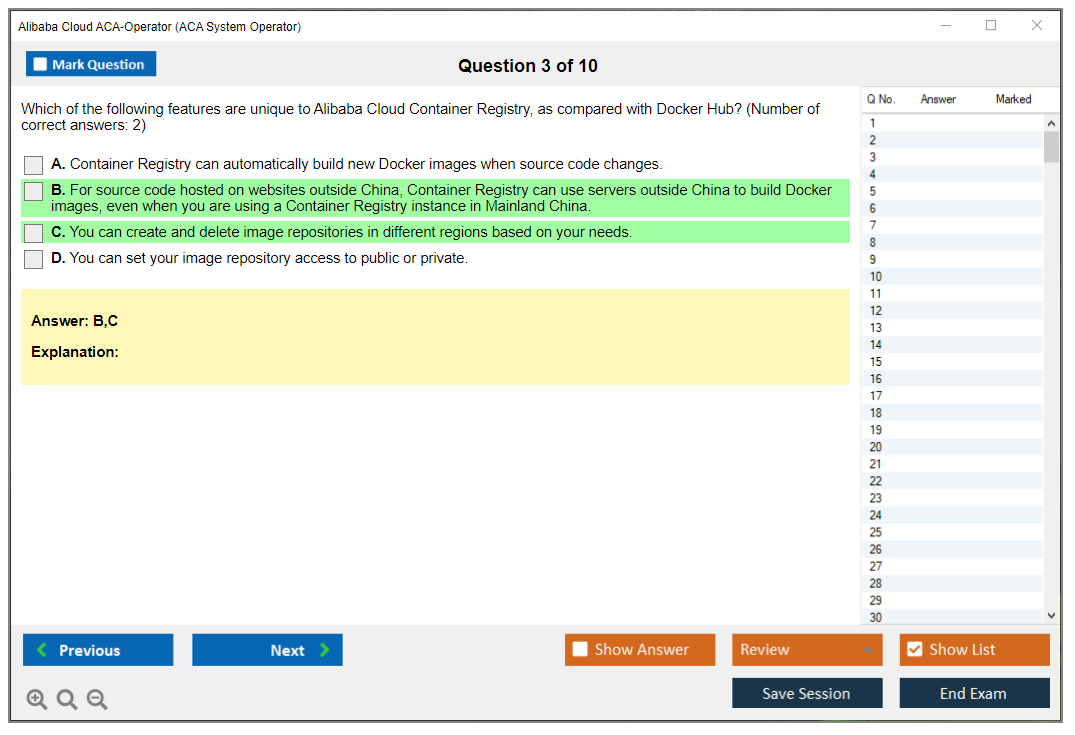Click the zoom in magnifier icon

[x=37, y=700]
